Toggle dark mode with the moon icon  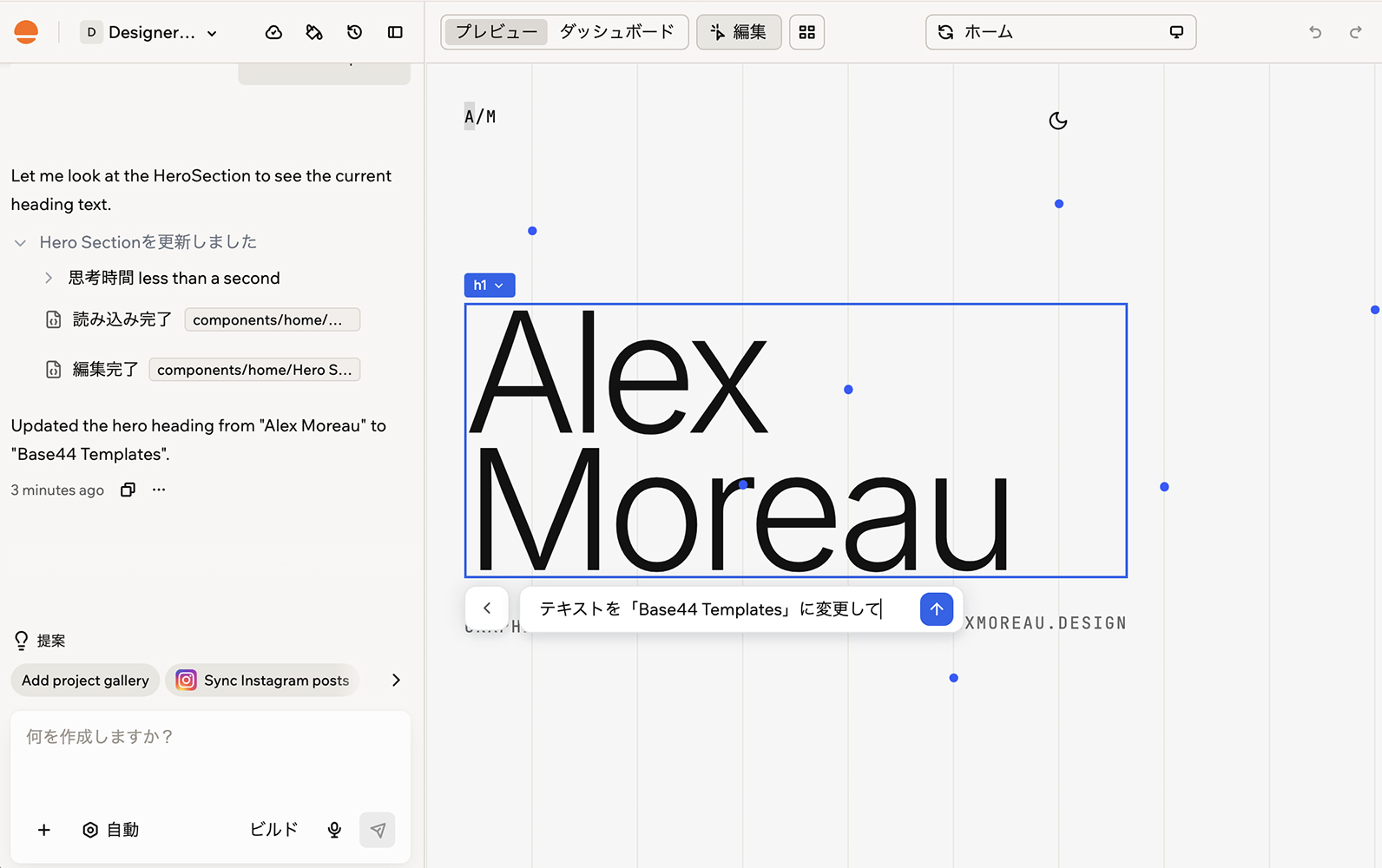(x=1057, y=121)
